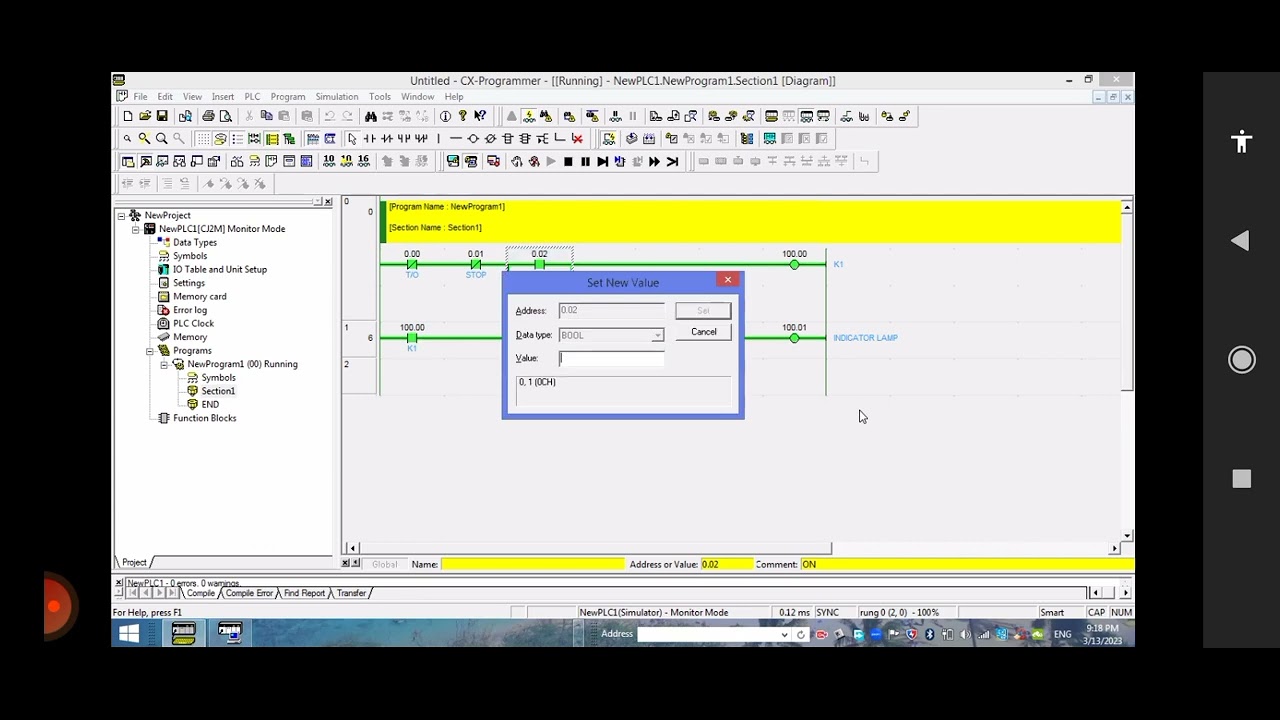Open the Tools menu
This screenshot has height=720, width=1280.
(x=380, y=97)
